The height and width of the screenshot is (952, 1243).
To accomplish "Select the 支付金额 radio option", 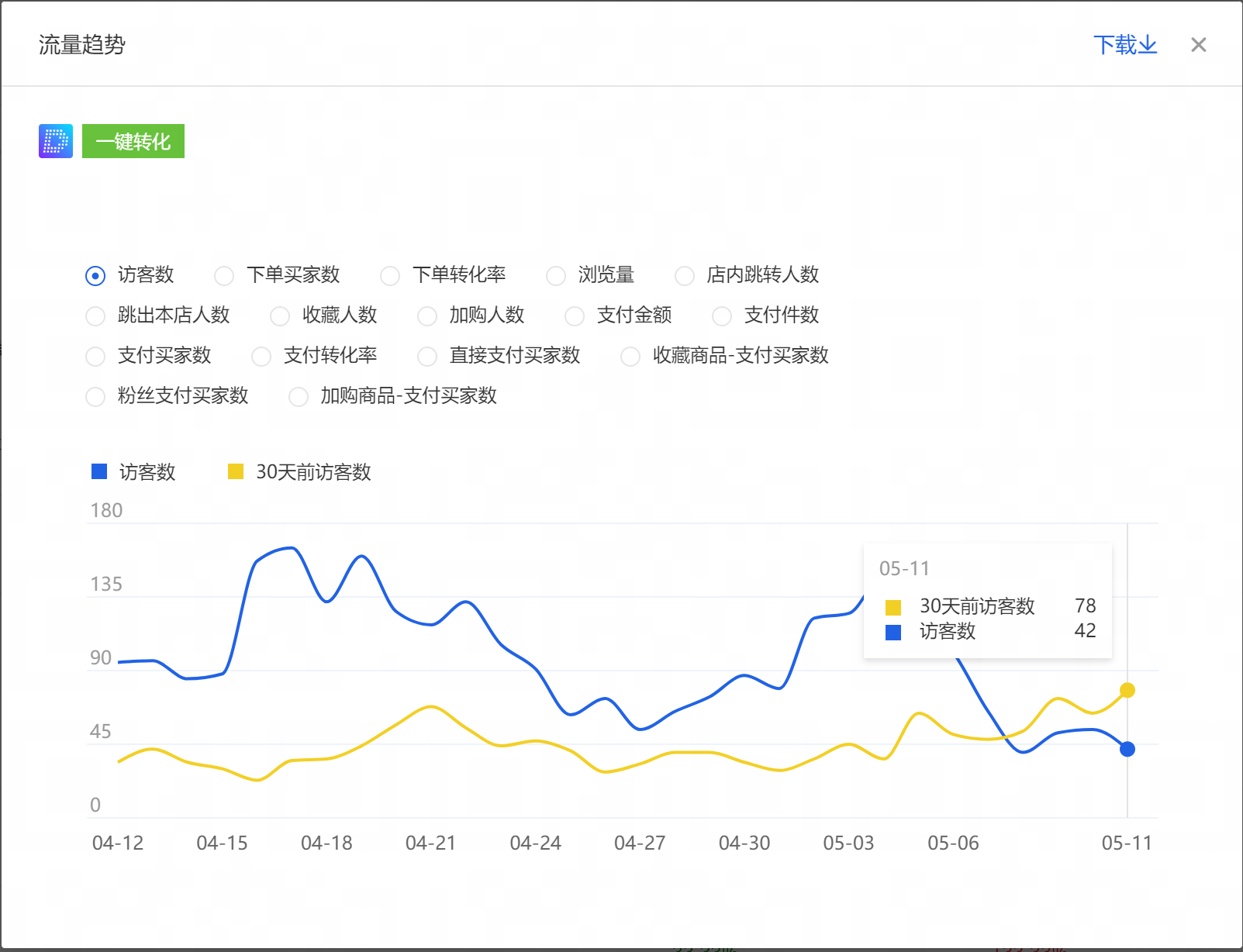I will (x=575, y=316).
